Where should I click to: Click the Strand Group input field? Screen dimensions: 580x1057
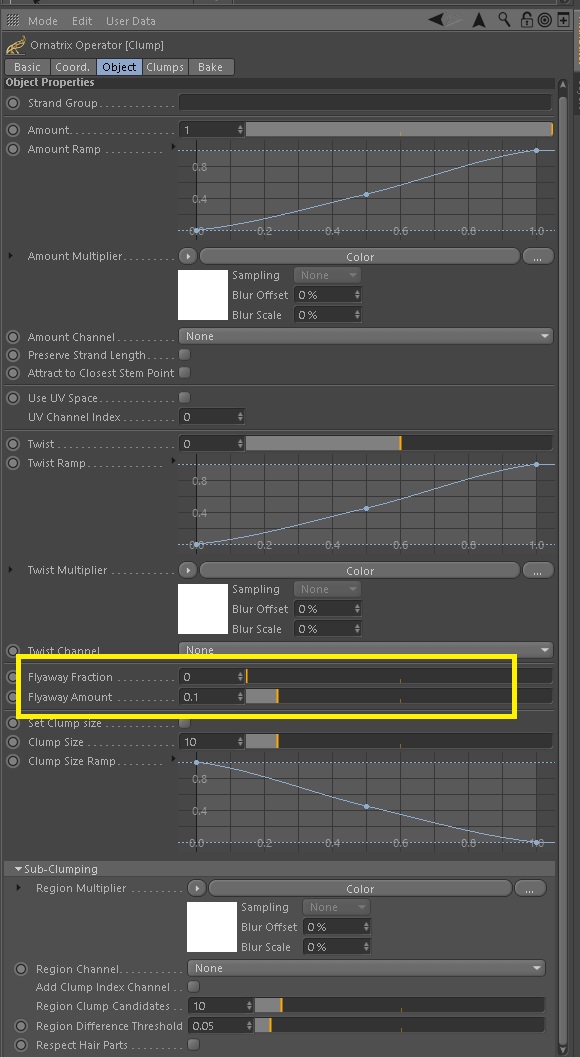pyautogui.click(x=366, y=102)
